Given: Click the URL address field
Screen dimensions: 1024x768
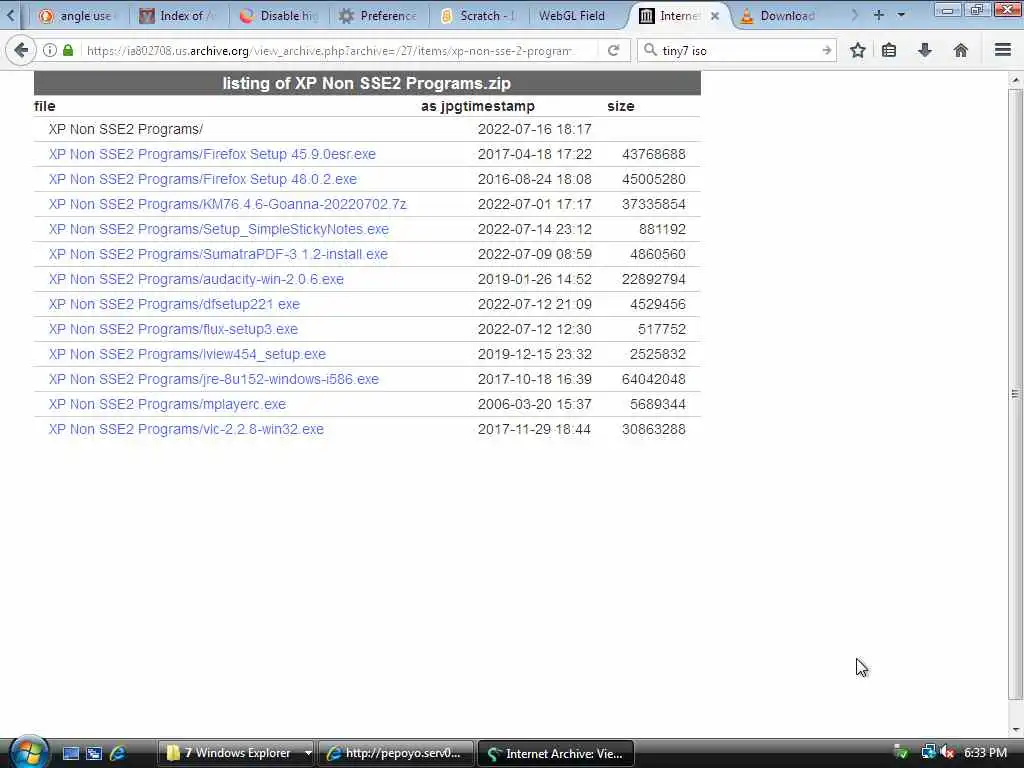Looking at the screenshot, I should pyautogui.click(x=330, y=50).
